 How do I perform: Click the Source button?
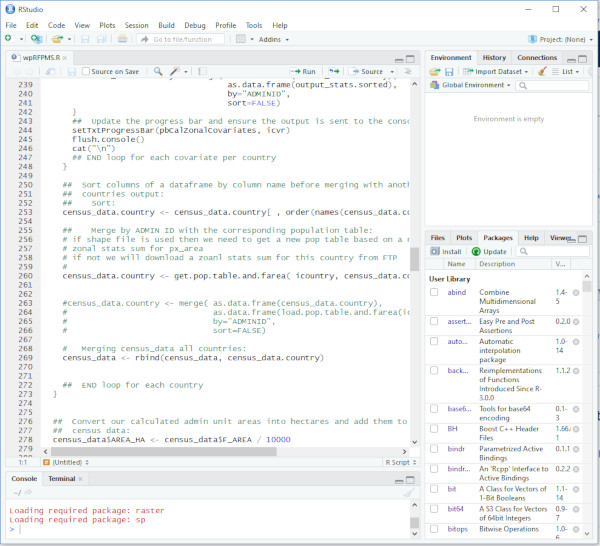(x=367, y=72)
